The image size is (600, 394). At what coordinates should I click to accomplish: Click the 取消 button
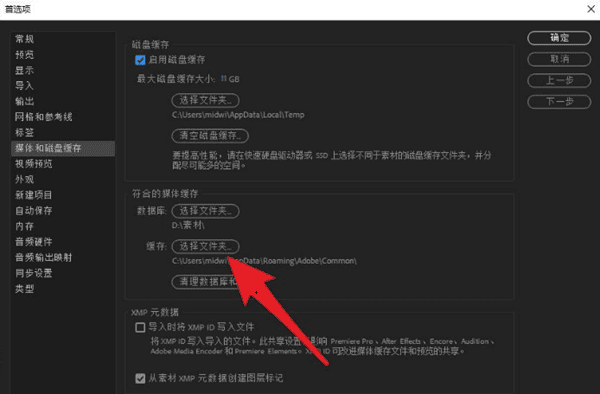tap(559, 59)
